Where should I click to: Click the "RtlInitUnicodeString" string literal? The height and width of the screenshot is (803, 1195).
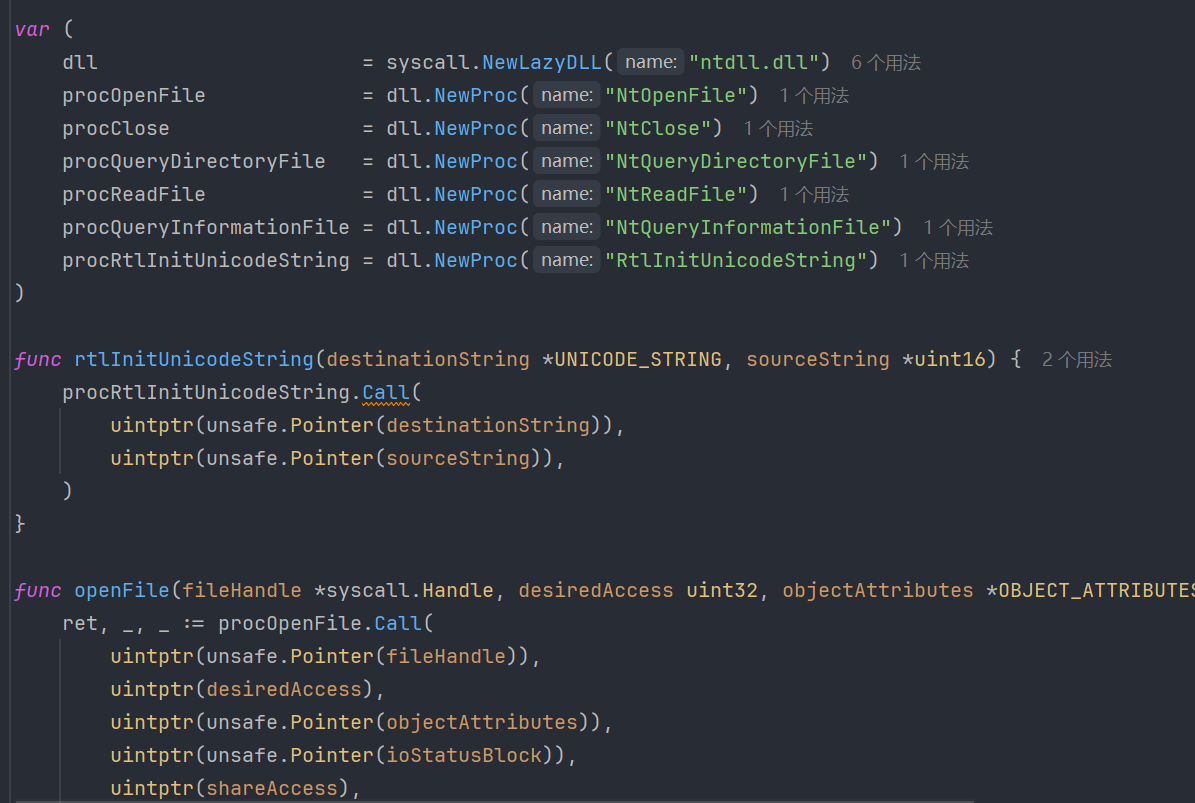pos(736,260)
